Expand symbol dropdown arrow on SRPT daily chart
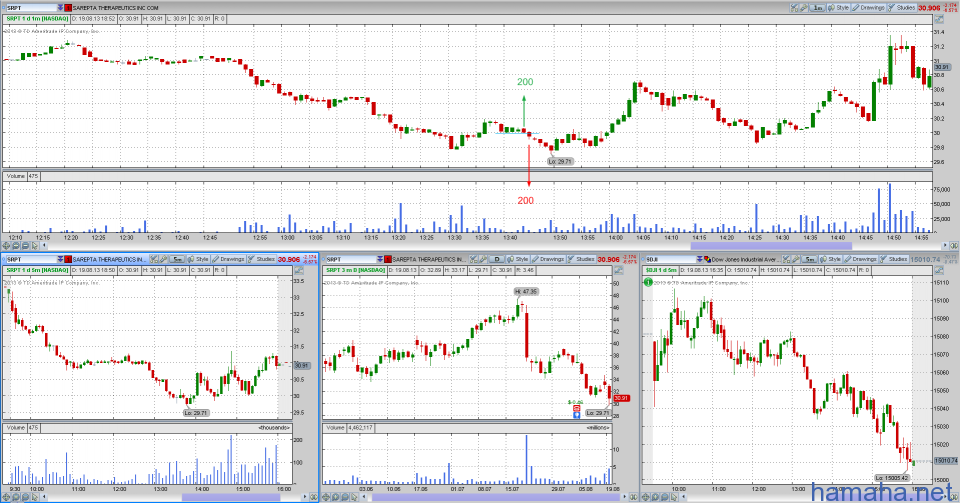This screenshot has width=960, height=503. 380,259
